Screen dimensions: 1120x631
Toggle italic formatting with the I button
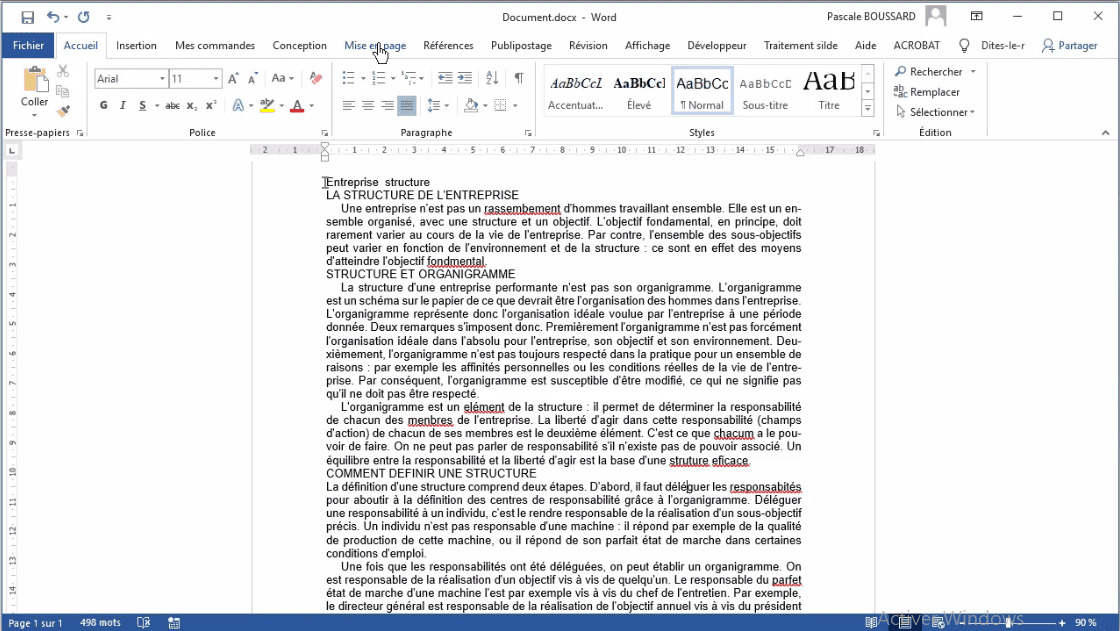(x=123, y=106)
